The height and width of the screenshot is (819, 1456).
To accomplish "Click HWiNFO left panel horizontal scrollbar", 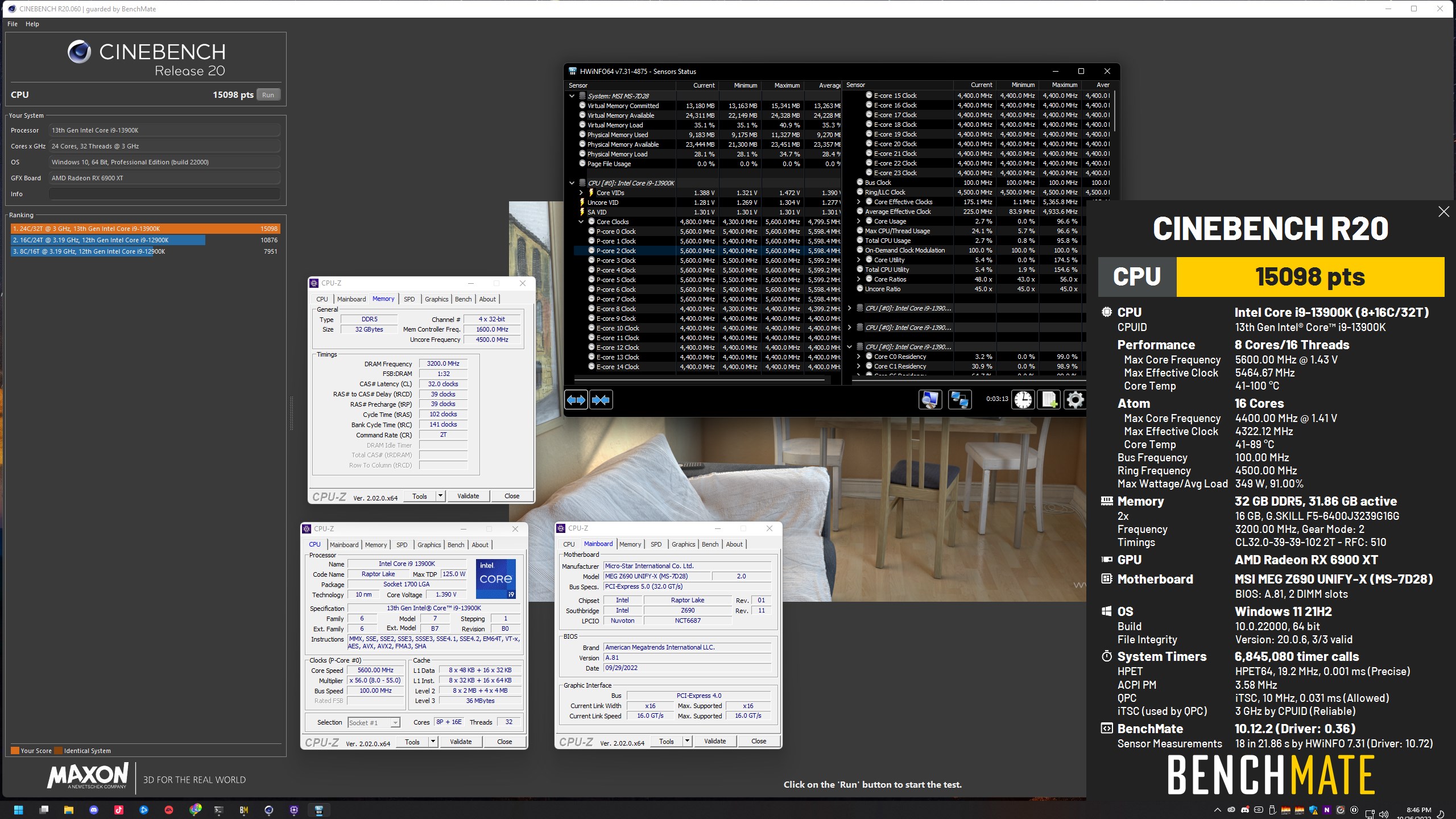I will click(700, 379).
